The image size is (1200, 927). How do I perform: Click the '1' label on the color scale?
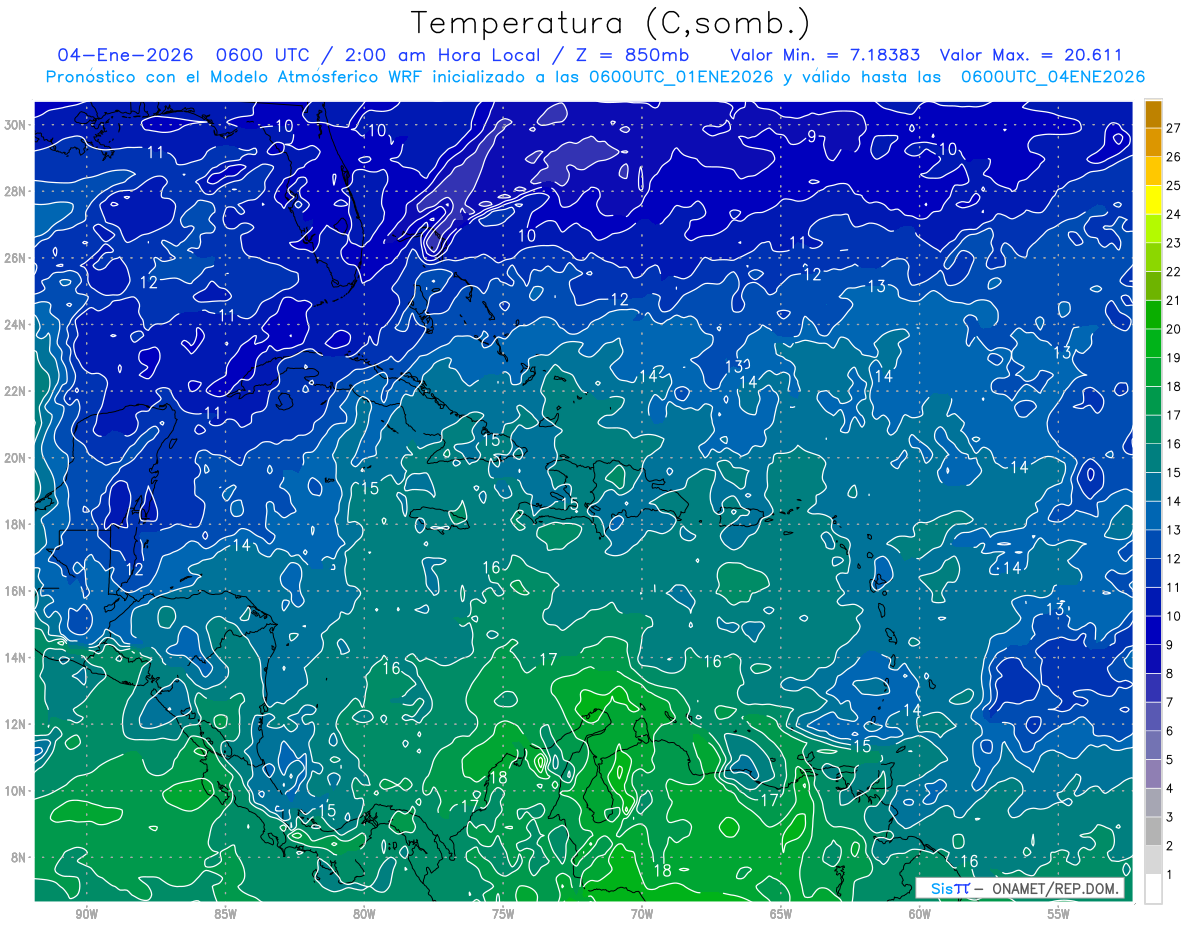[1169, 875]
